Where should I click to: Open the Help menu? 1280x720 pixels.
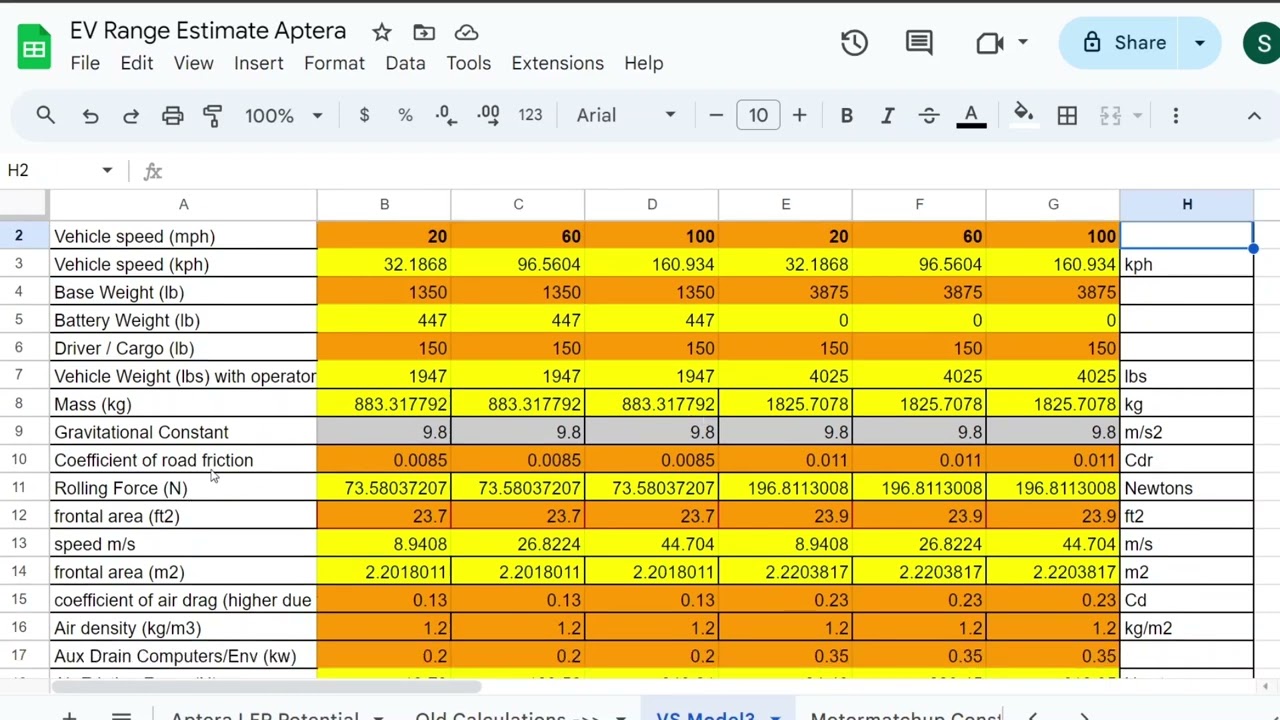point(644,63)
